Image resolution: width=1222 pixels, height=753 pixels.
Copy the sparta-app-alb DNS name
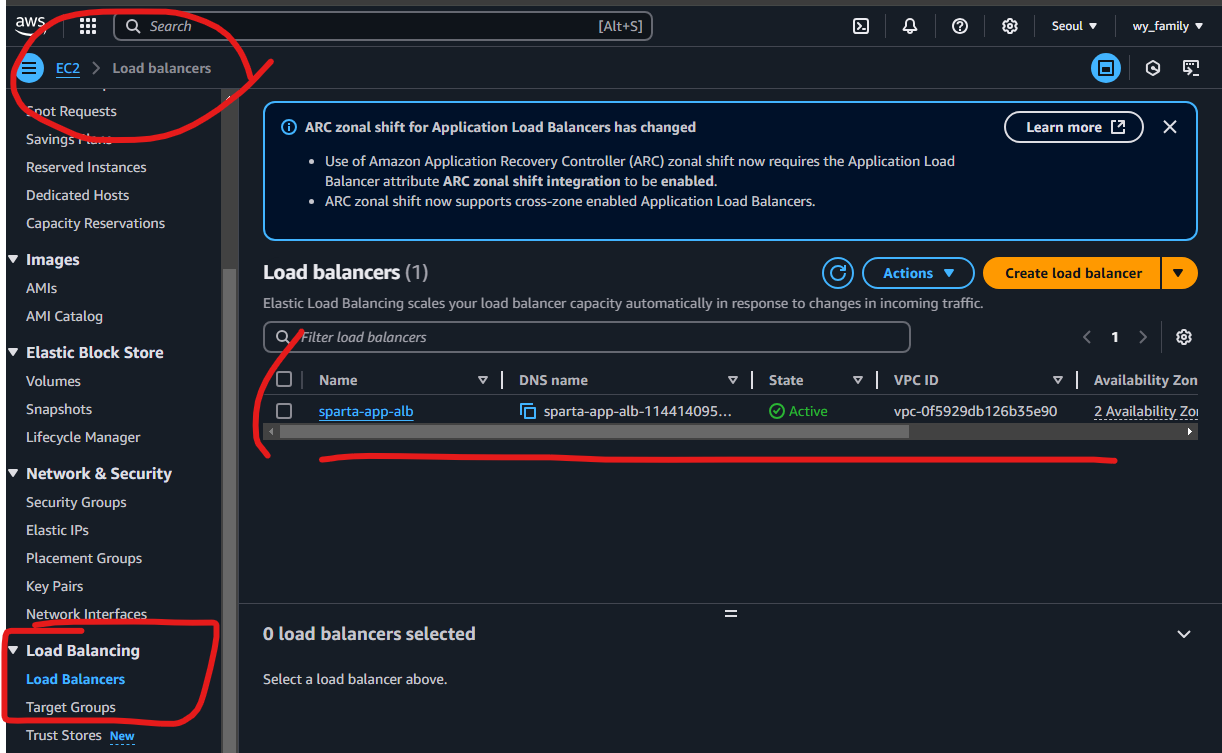pos(528,411)
